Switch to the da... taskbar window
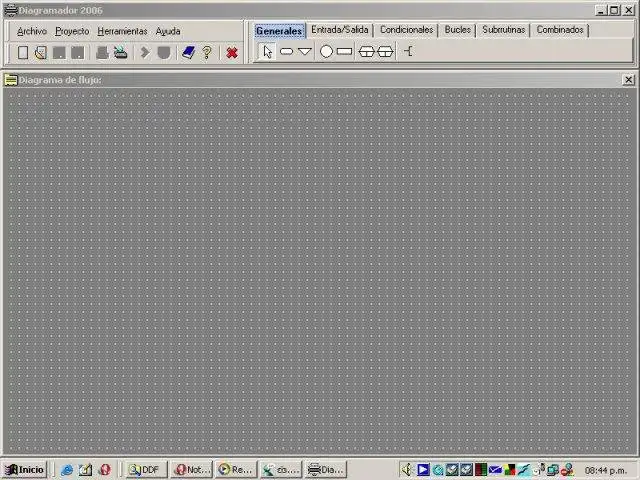Screen dimensions: 640x480 coord(281,470)
